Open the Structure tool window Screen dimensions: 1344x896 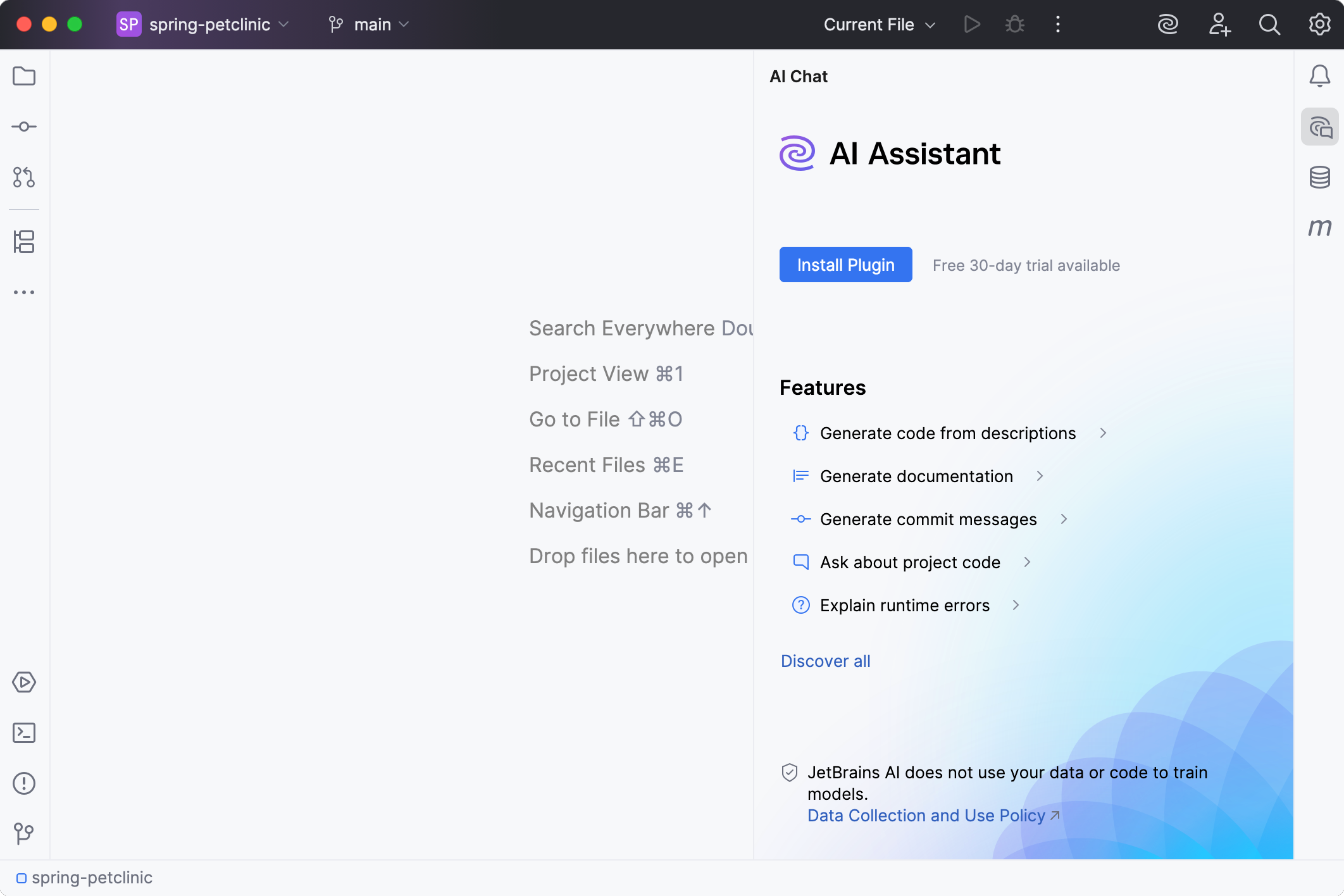[24, 242]
